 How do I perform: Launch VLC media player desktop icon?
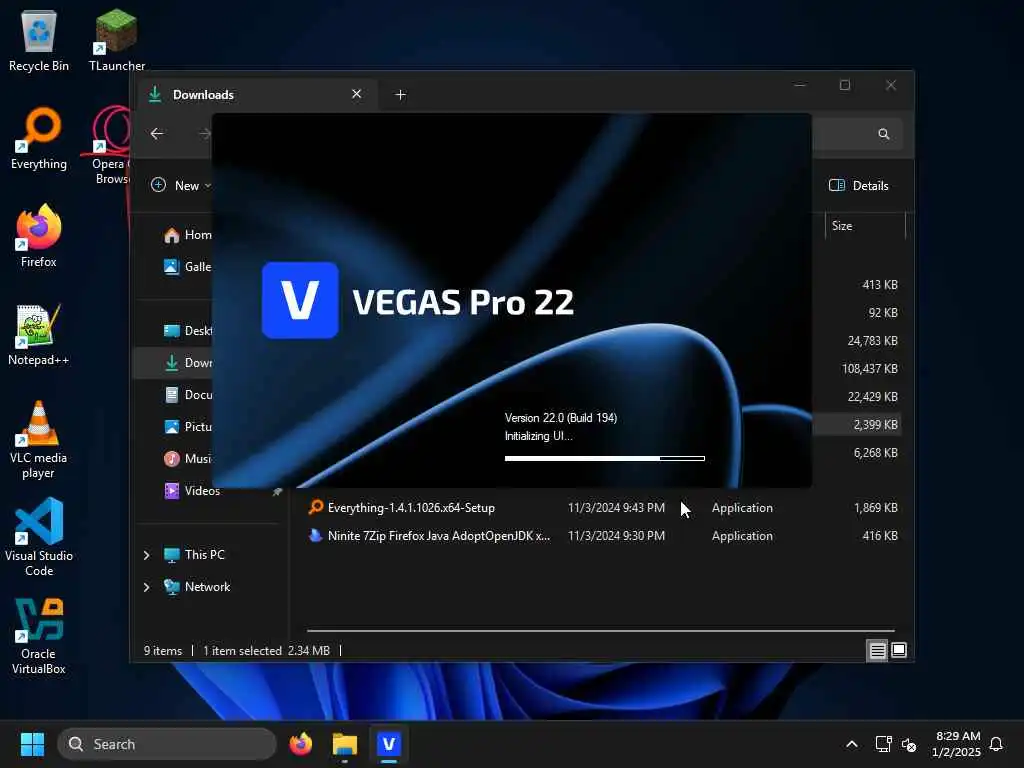(39, 440)
